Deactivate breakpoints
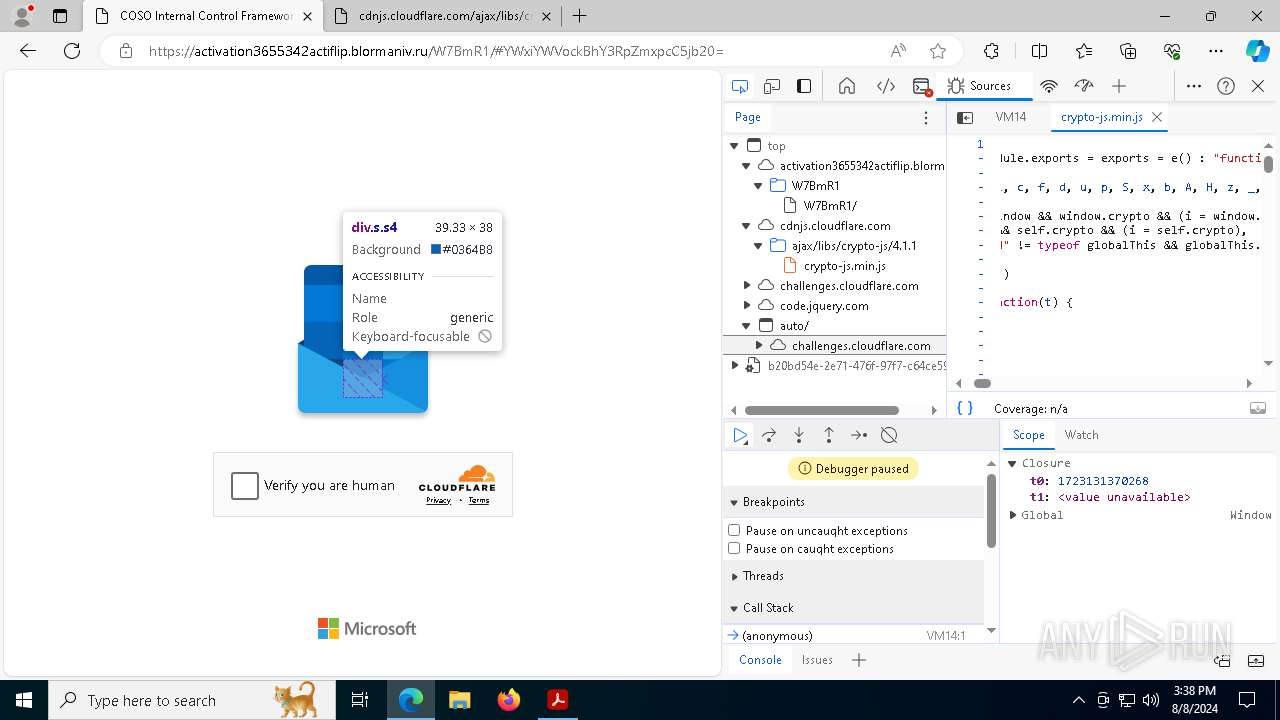The width and height of the screenshot is (1280, 720). click(889, 435)
